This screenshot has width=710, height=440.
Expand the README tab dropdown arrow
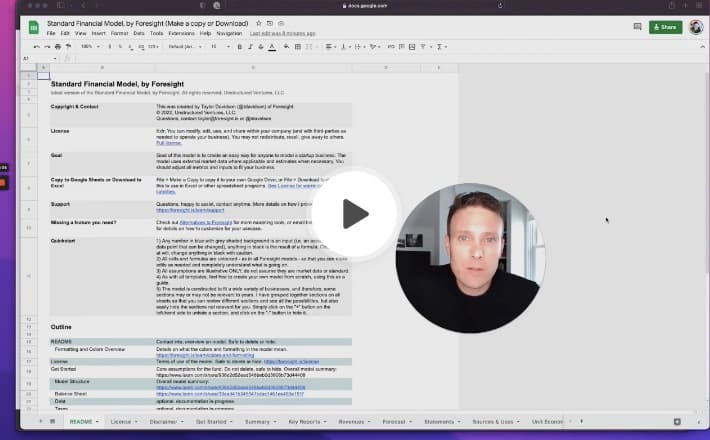coord(99,422)
